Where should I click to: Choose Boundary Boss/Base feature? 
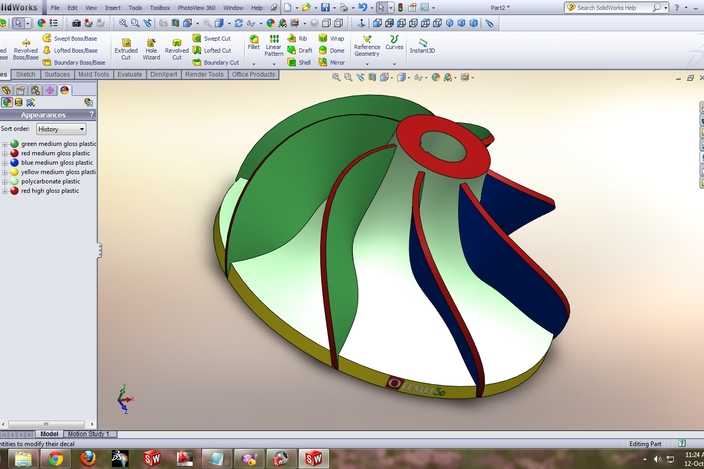74,63
